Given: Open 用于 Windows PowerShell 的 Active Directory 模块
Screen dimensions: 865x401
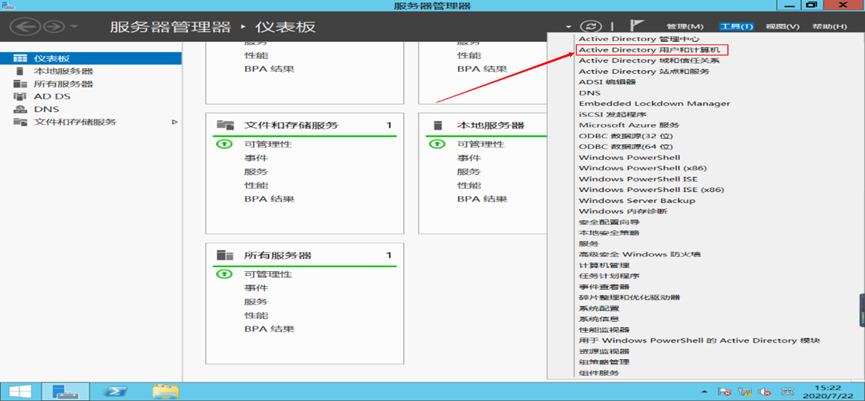Looking at the screenshot, I should coord(699,340).
